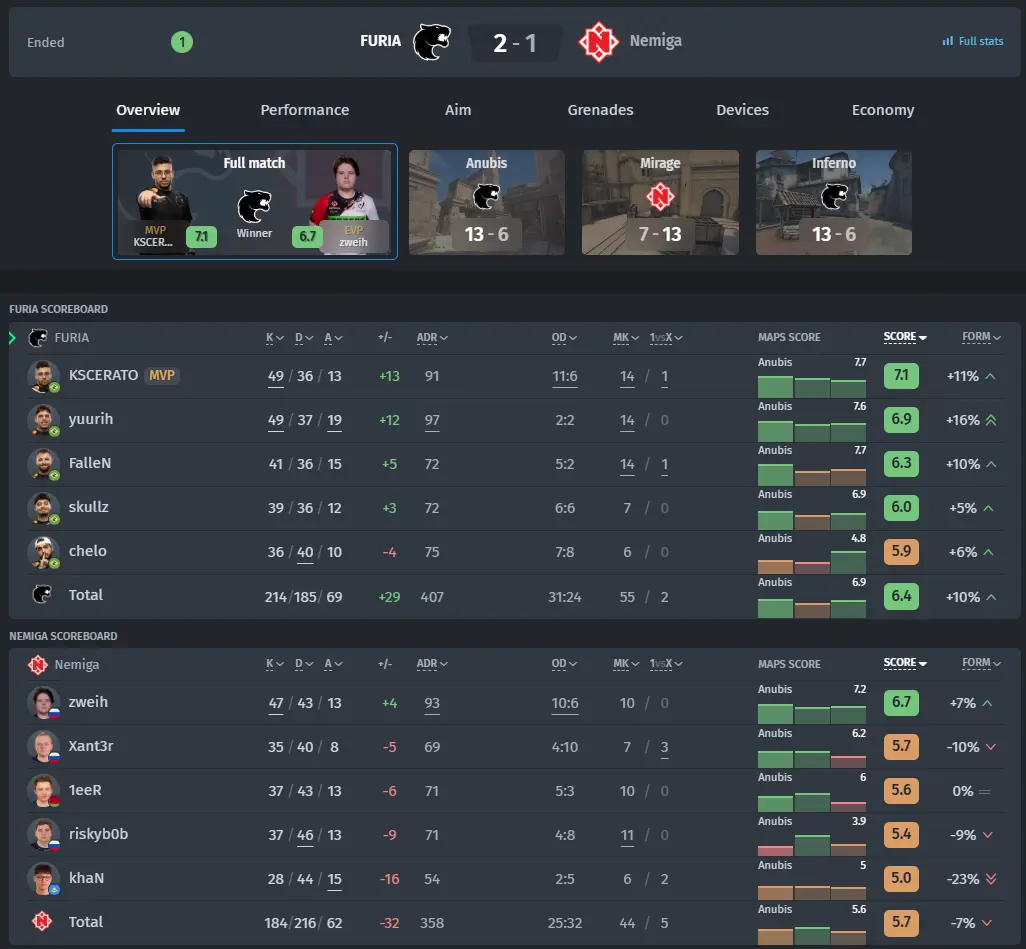Viewport: 1026px width, 949px height.
Task: Open the Mirage 7-13 map card
Action: pyautogui.click(x=660, y=202)
